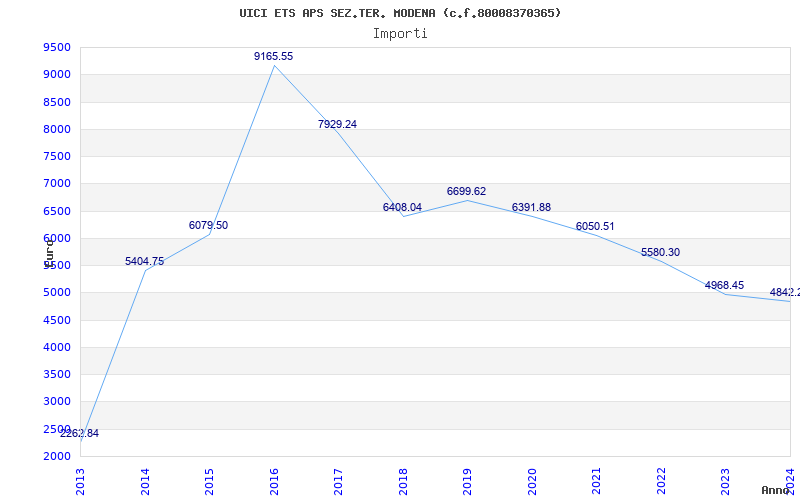Click the 2015 x-axis year label
The height and width of the screenshot is (500, 800).
(x=209, y=481)
